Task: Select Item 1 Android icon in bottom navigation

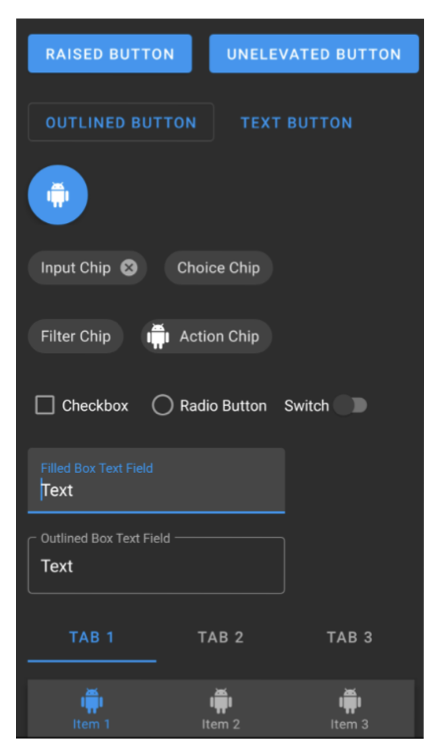Action: (x=92, y=701)
